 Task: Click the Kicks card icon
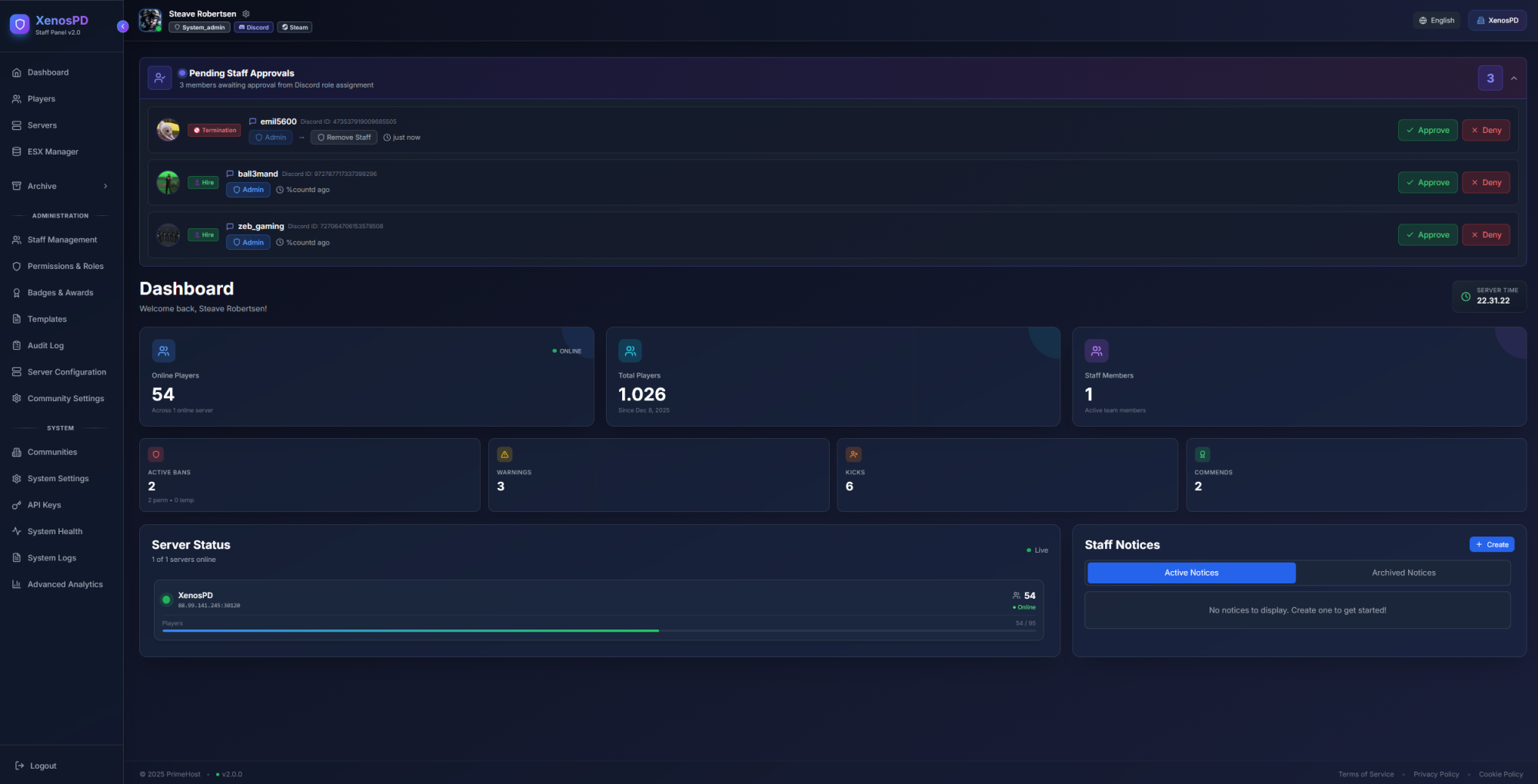point(854,454)
